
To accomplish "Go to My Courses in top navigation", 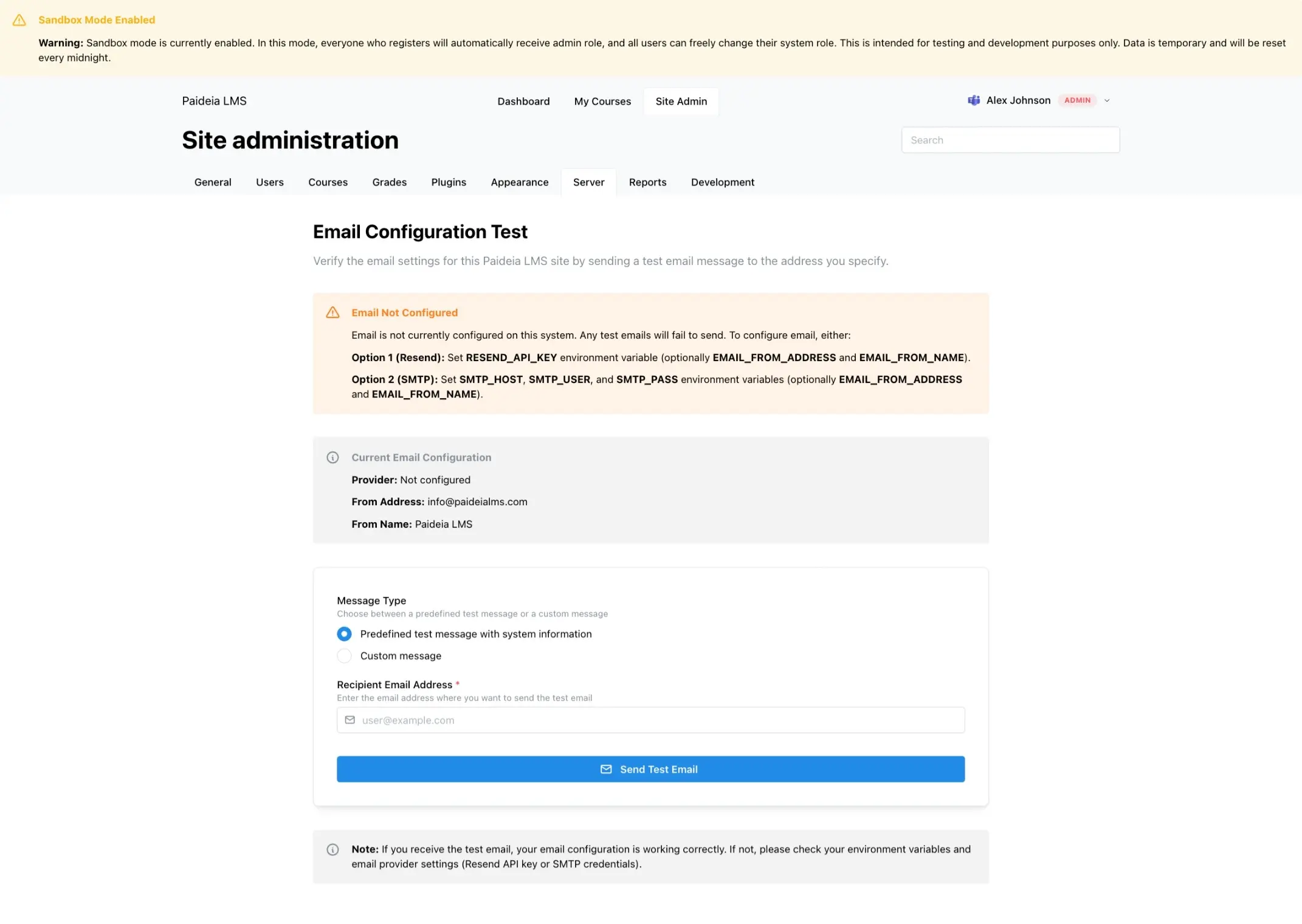I will [602, 102].
